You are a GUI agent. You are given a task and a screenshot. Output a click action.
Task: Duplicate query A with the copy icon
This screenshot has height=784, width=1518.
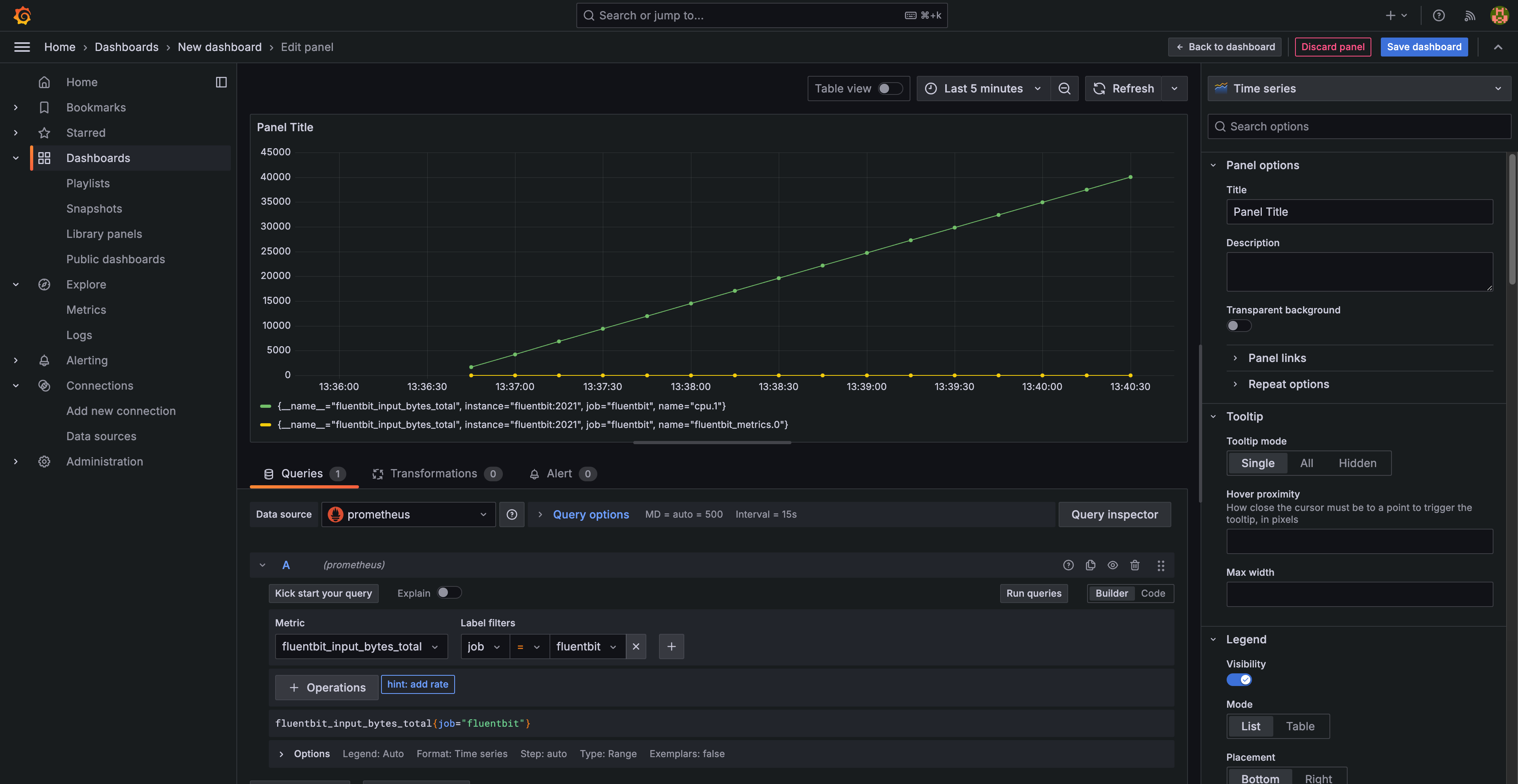(1090, 565)
